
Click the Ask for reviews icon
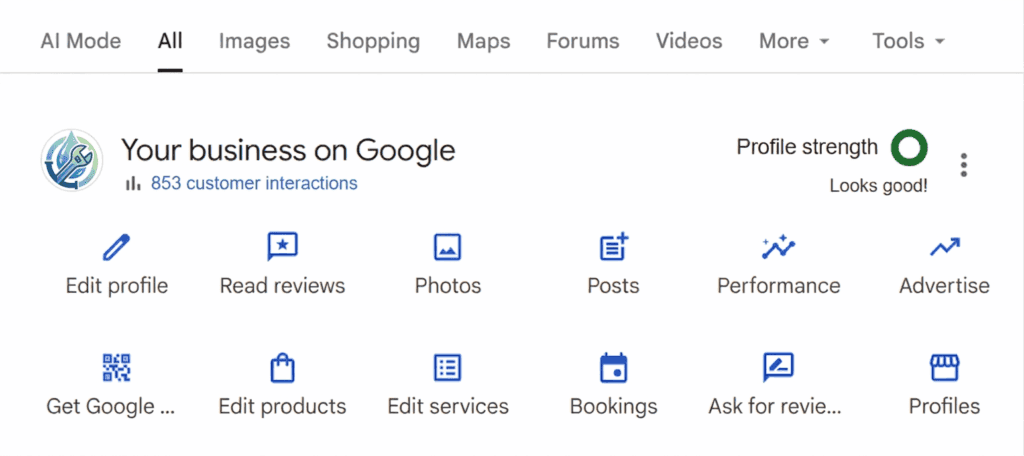(x=778, y=367)
